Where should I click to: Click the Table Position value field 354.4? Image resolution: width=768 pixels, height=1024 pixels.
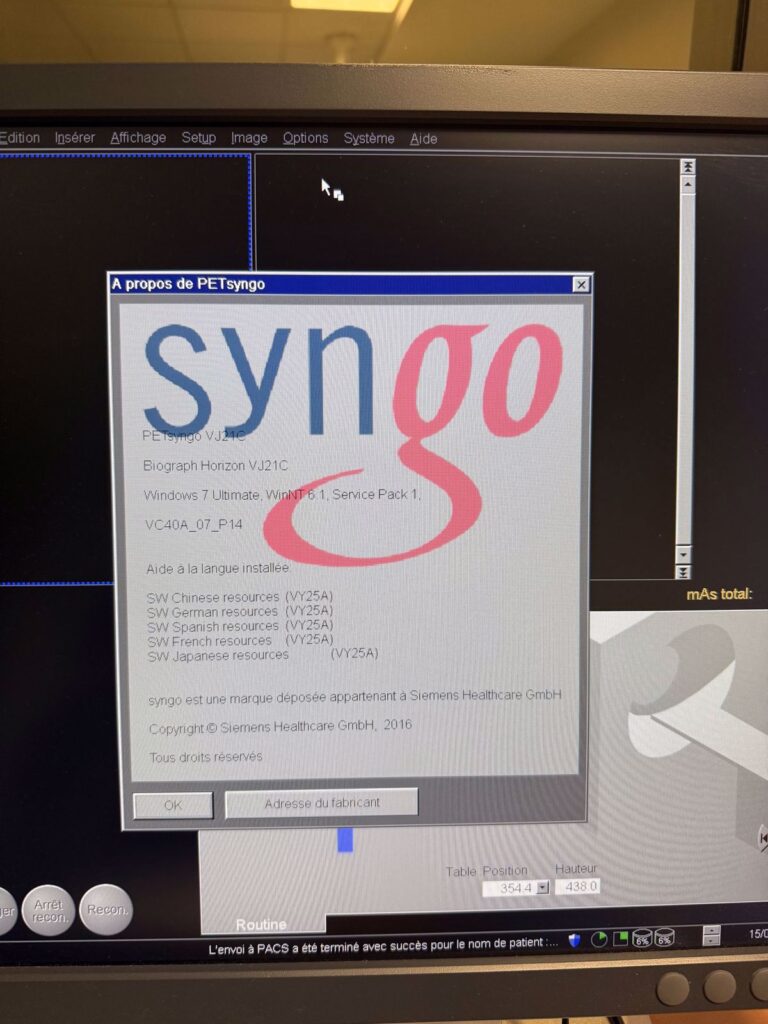pos(509,888)
